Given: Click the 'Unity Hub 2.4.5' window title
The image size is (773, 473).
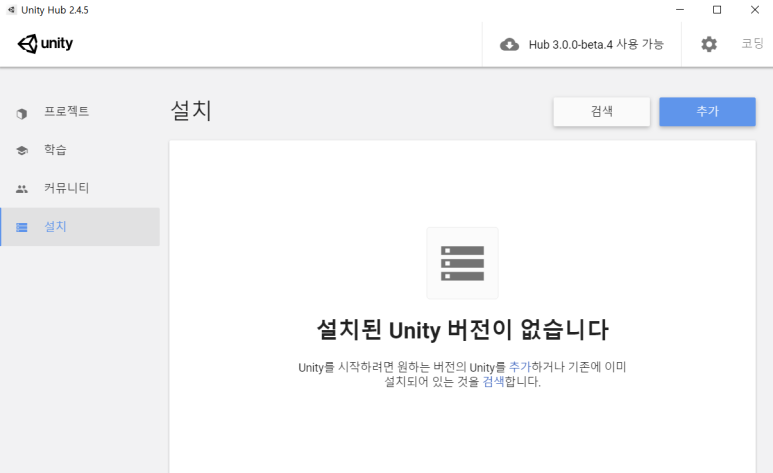Looking at the screenshot, I should click(x=55, y=10).
